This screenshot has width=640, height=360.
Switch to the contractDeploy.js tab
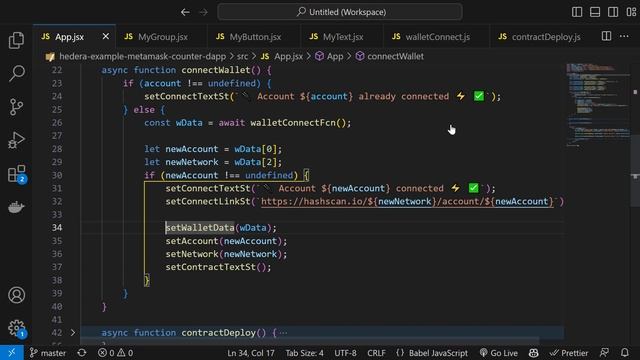coord(543,37)
